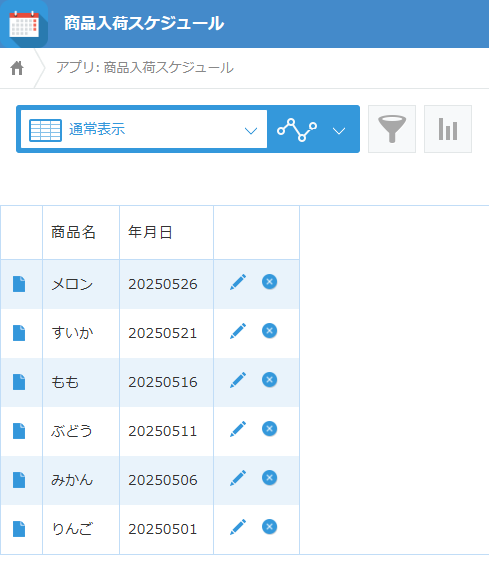Open record details for りんご
This screenshot has height=586, width=489.
coord(19,529)
